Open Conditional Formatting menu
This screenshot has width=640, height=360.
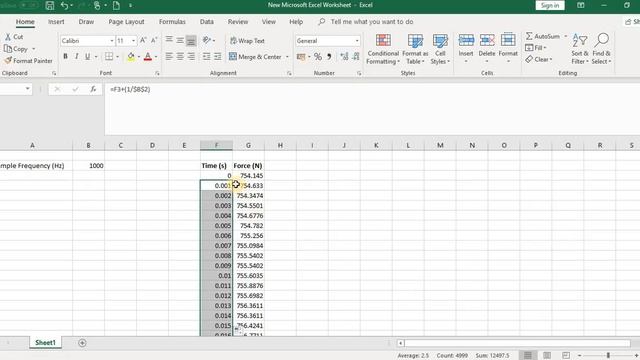pos(383,49)
